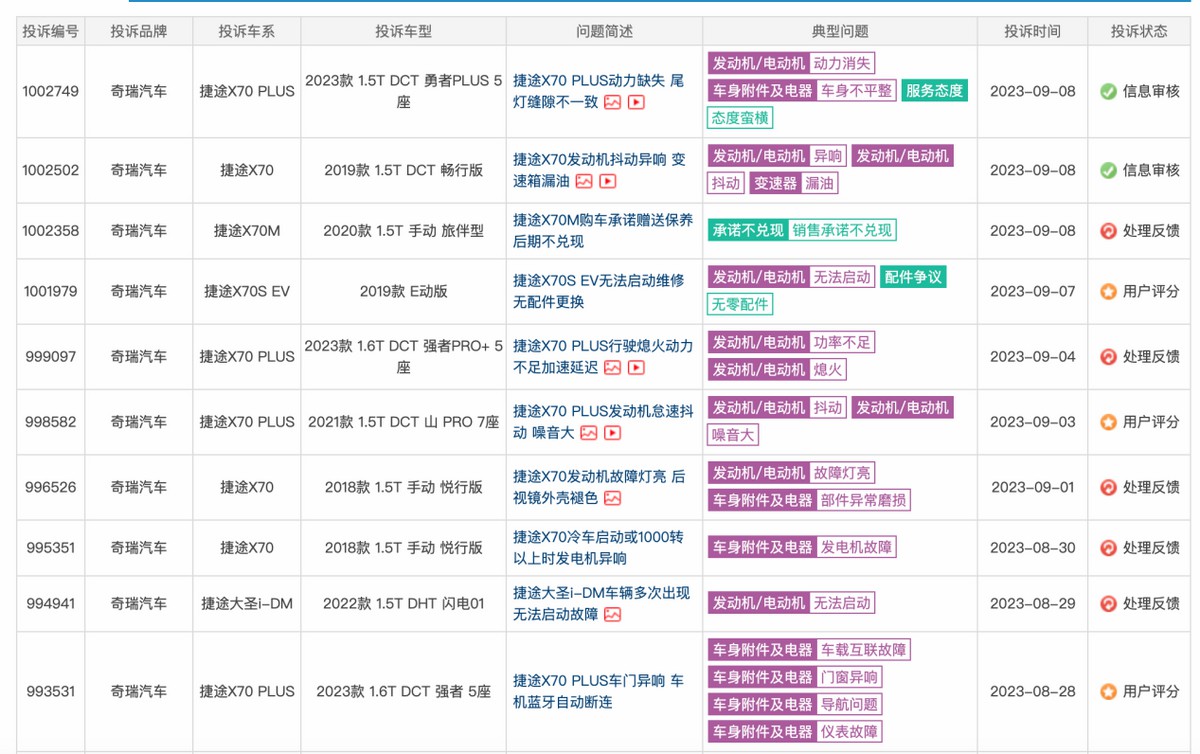Click the video play icon for complaint 998582
The image size is (1200, 754).
pos(612,433)
